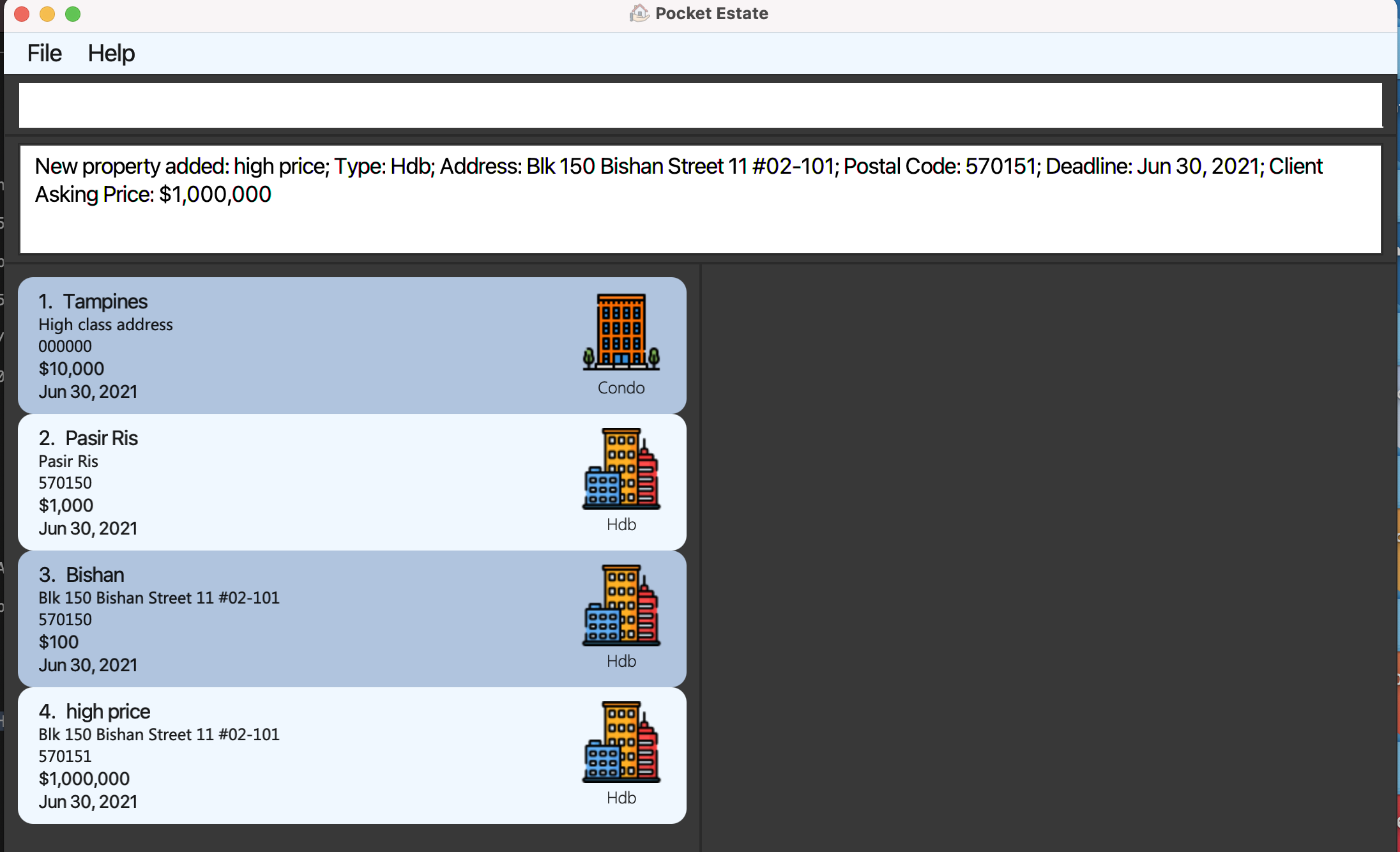Click 'Jun 30, 2021' deadline in high price card

pyautogui.click(x=88, y=802)
